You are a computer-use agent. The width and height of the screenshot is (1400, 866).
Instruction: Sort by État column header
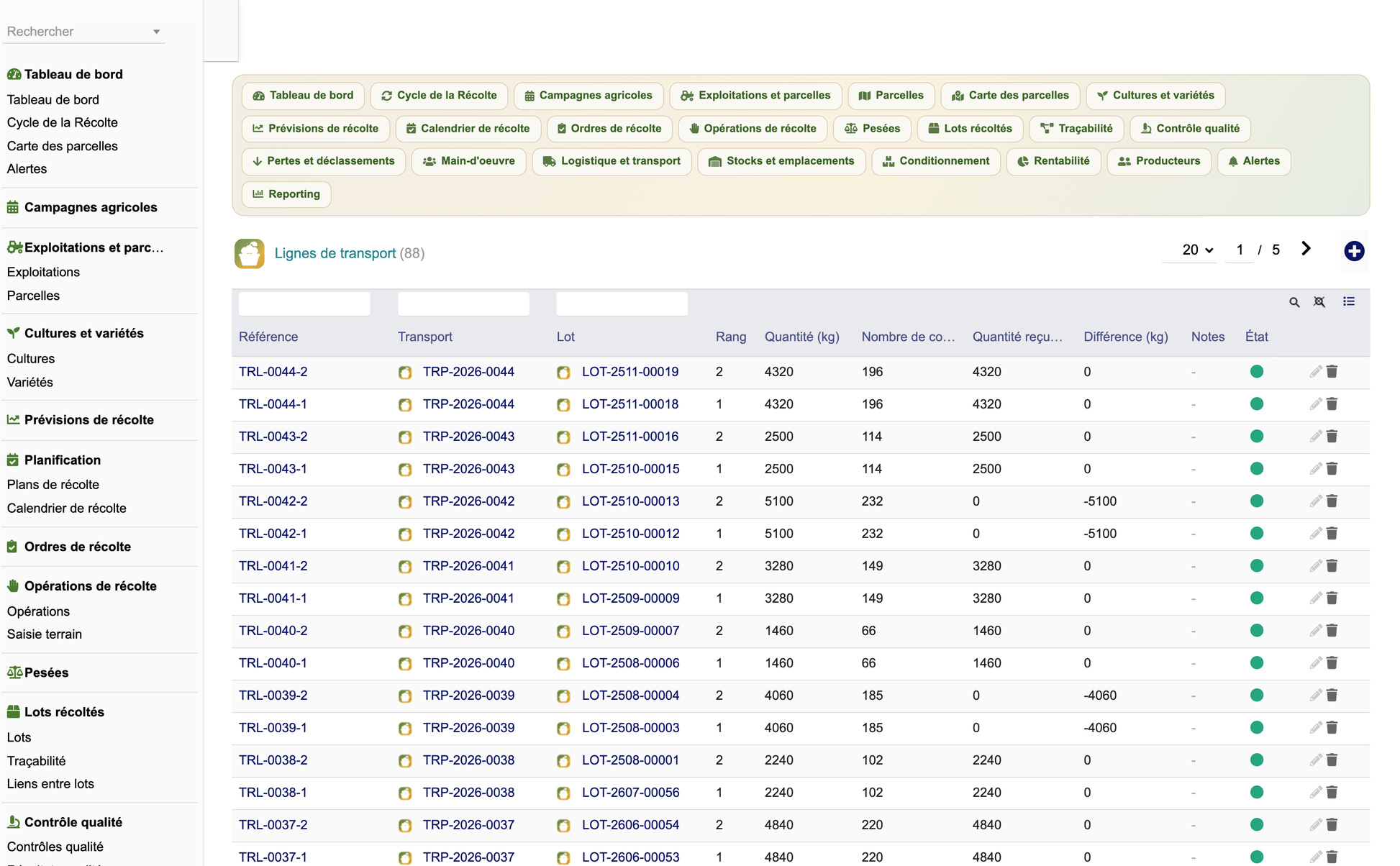click(x=1257, y=337)
